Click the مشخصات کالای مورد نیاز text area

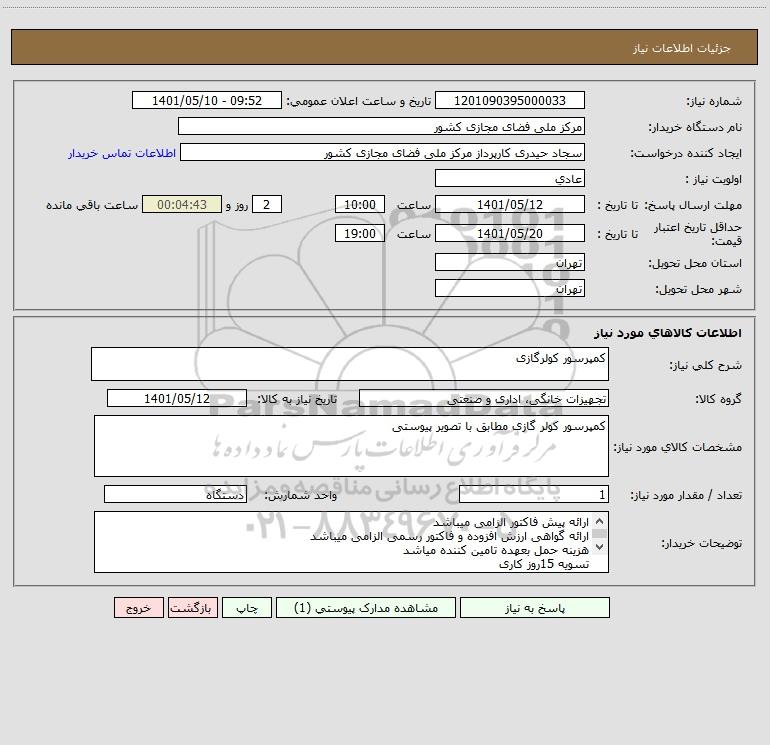pyautogui.click(x=351, y=446)
